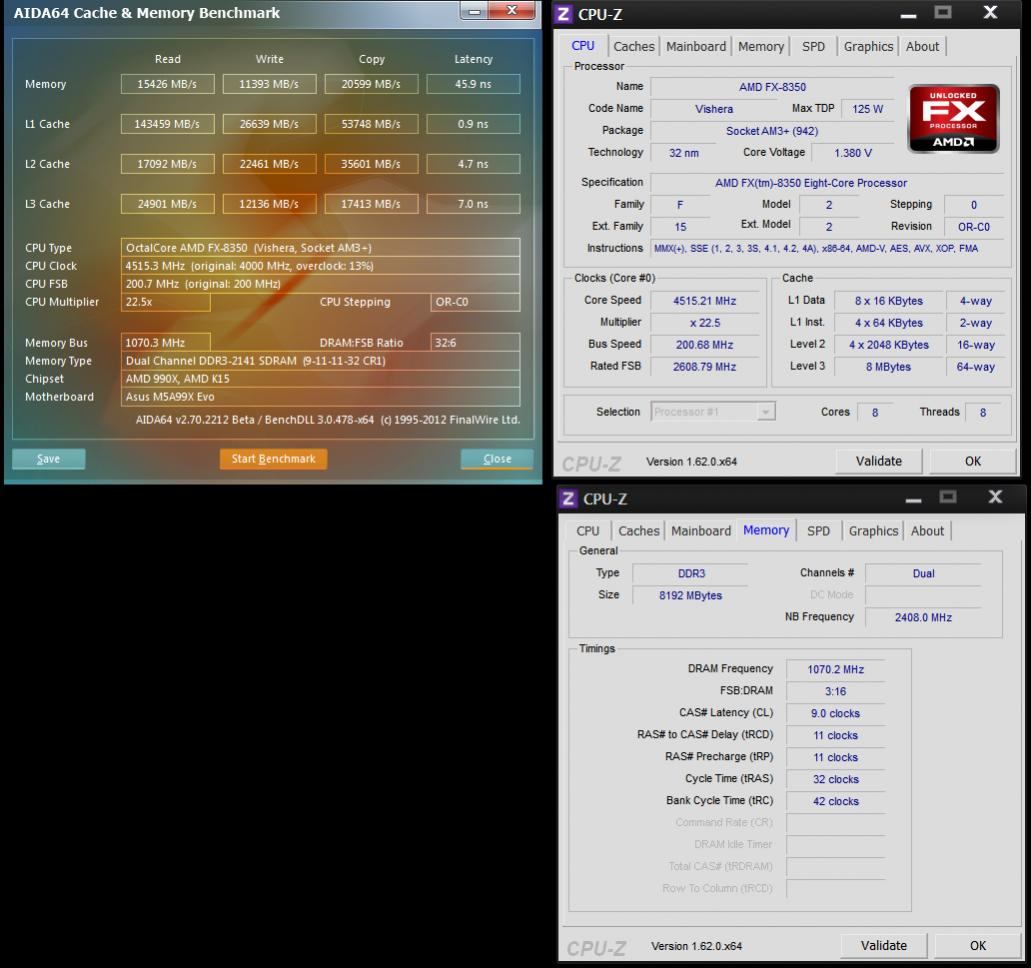Click Memory Latency value 45.9 ns
This screenshot has width=1031, height=968.
coord(473,84)
